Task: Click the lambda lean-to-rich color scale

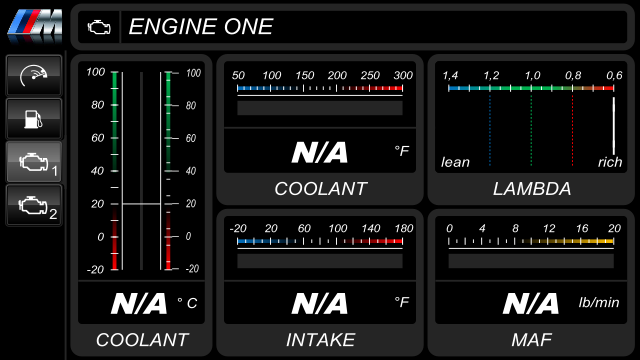Action: click(x=531, y=88)
